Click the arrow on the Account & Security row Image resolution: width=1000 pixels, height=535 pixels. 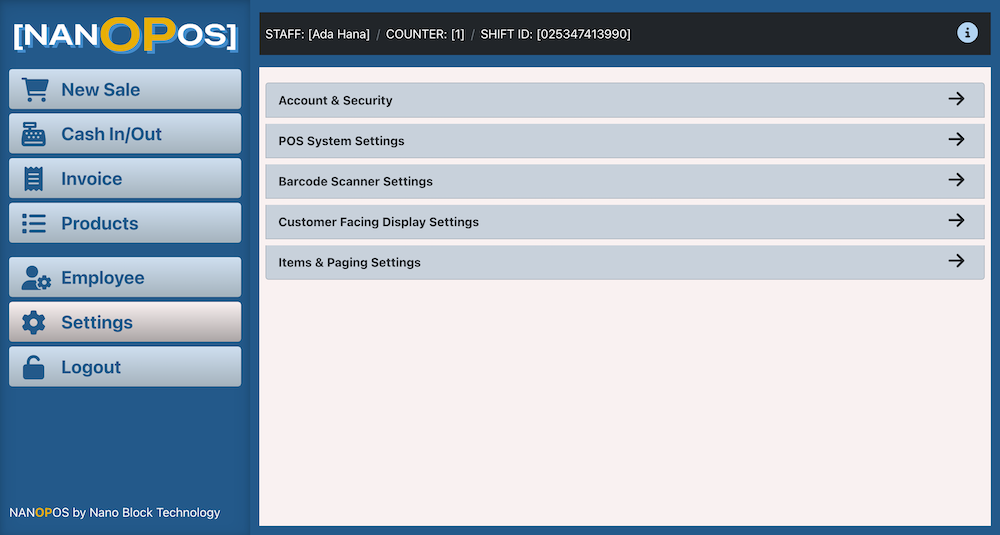pos(956,99)
